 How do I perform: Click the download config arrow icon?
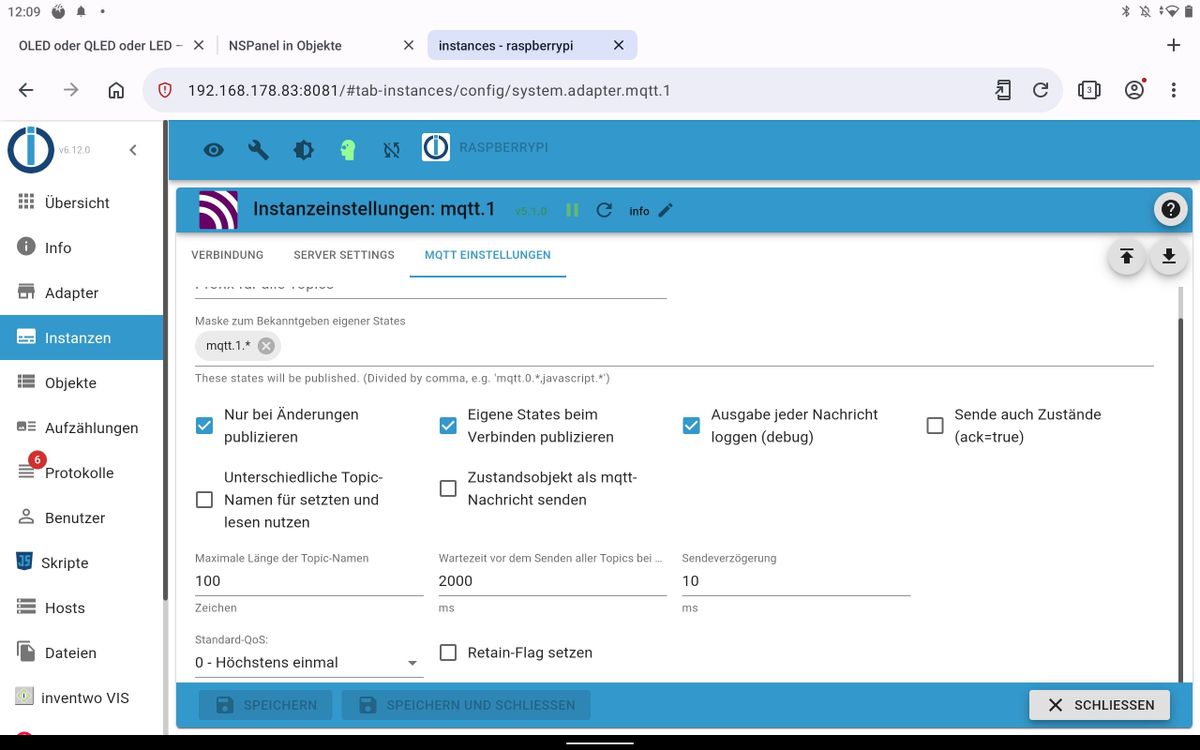(x=1168, y=257)
